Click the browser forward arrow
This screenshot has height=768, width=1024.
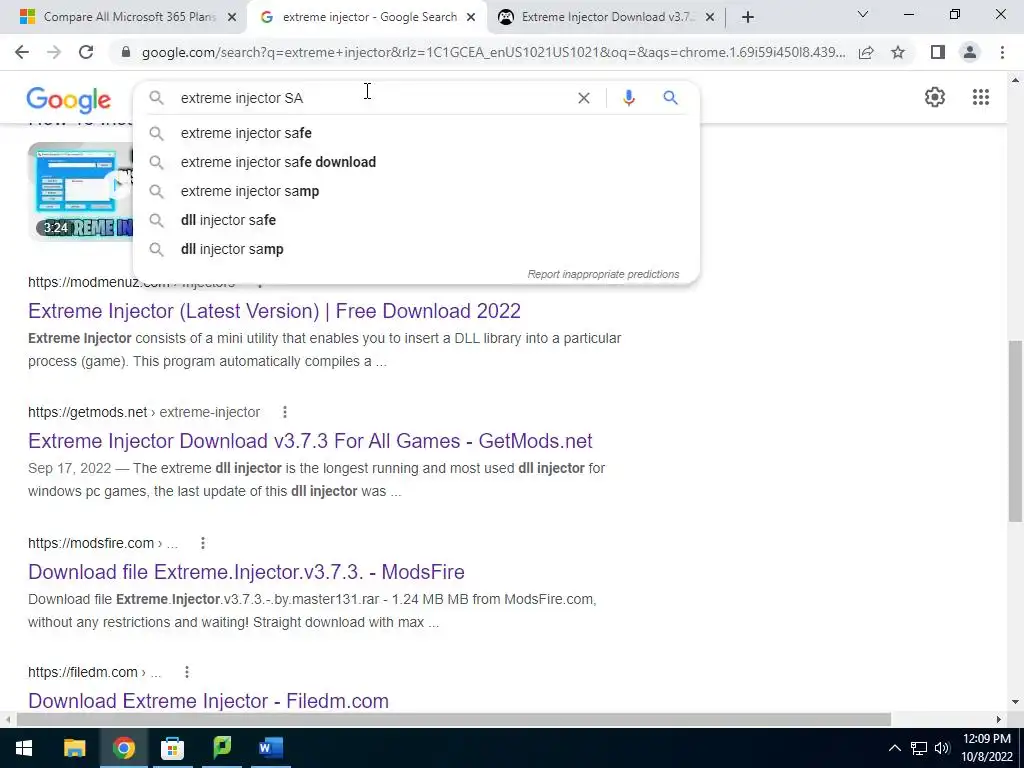54,52
